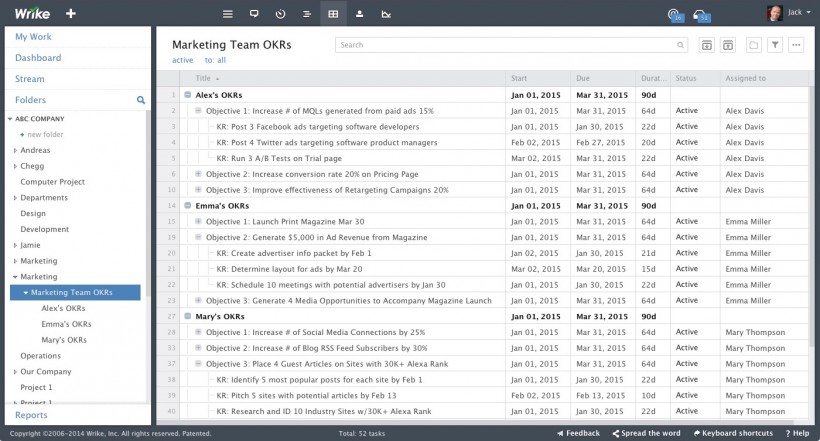Expand Objective 2: Increase conversion rate row

coord(198,174)
